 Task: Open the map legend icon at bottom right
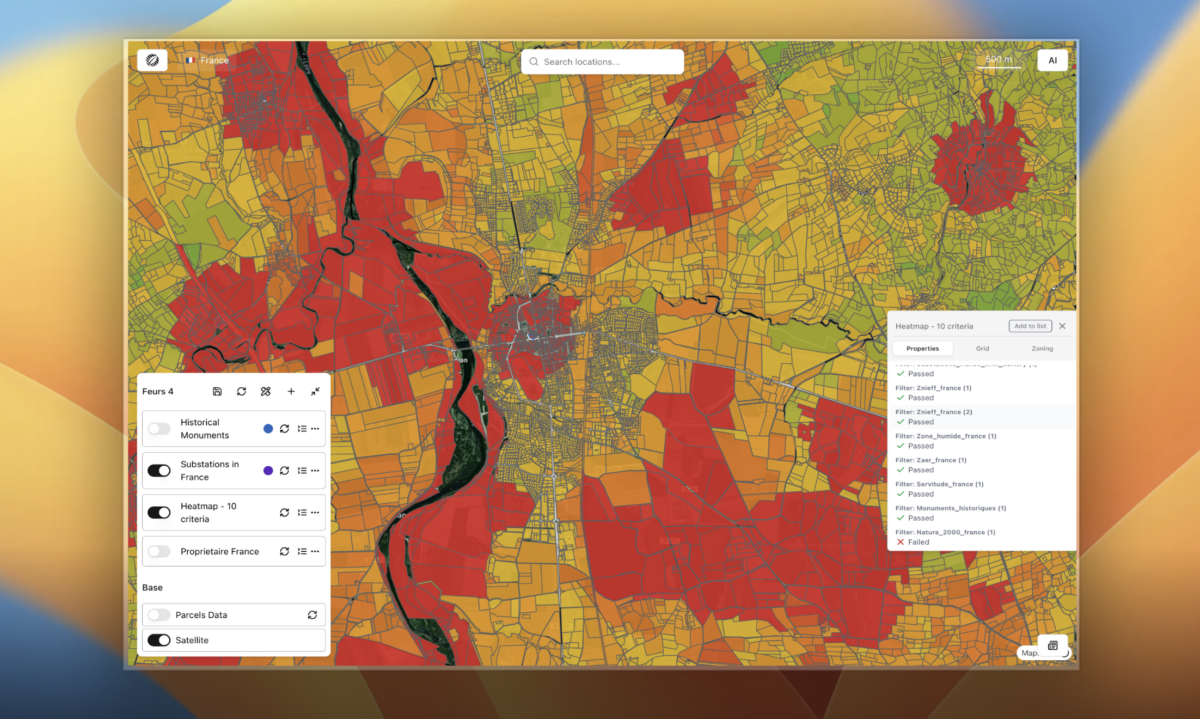pyautogui.click(x=1053, y=645)
